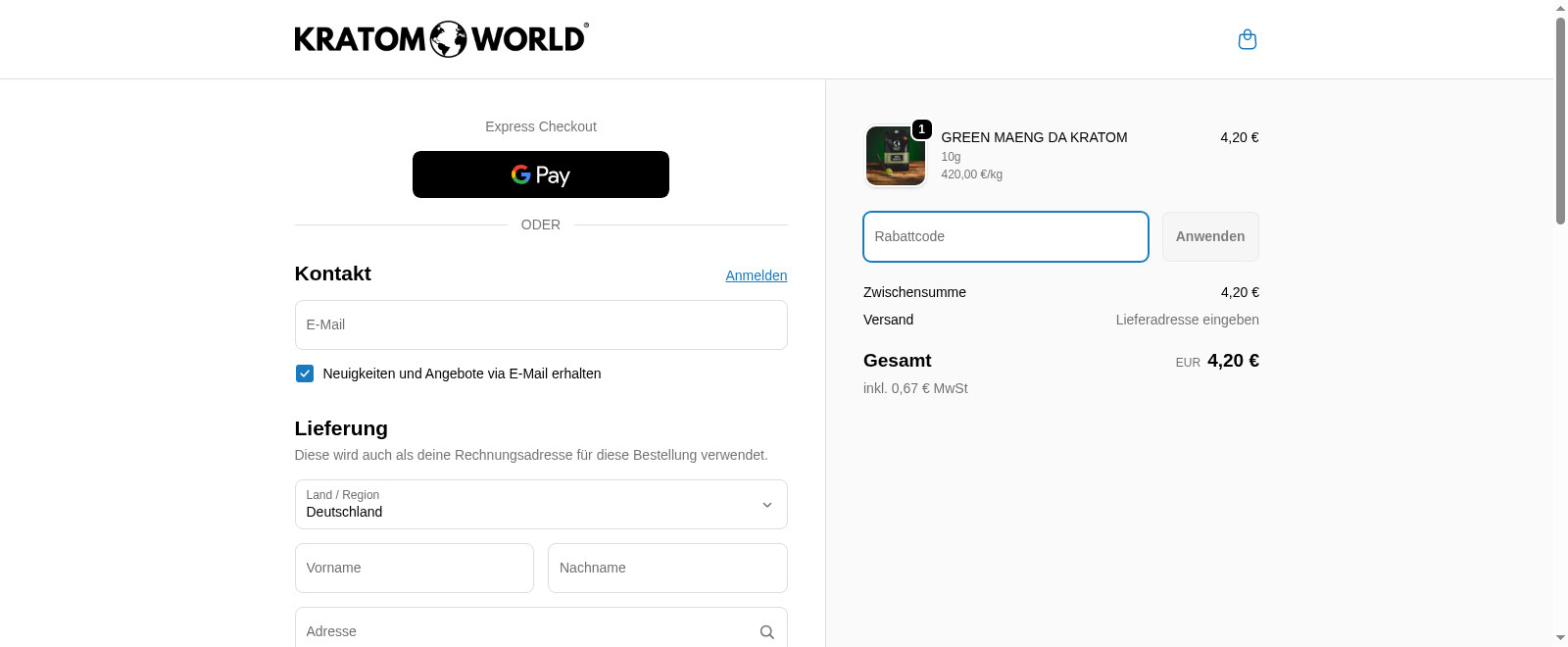Focus the Rabattcode input field
1568x647 pixels.
coord(1005,236)
